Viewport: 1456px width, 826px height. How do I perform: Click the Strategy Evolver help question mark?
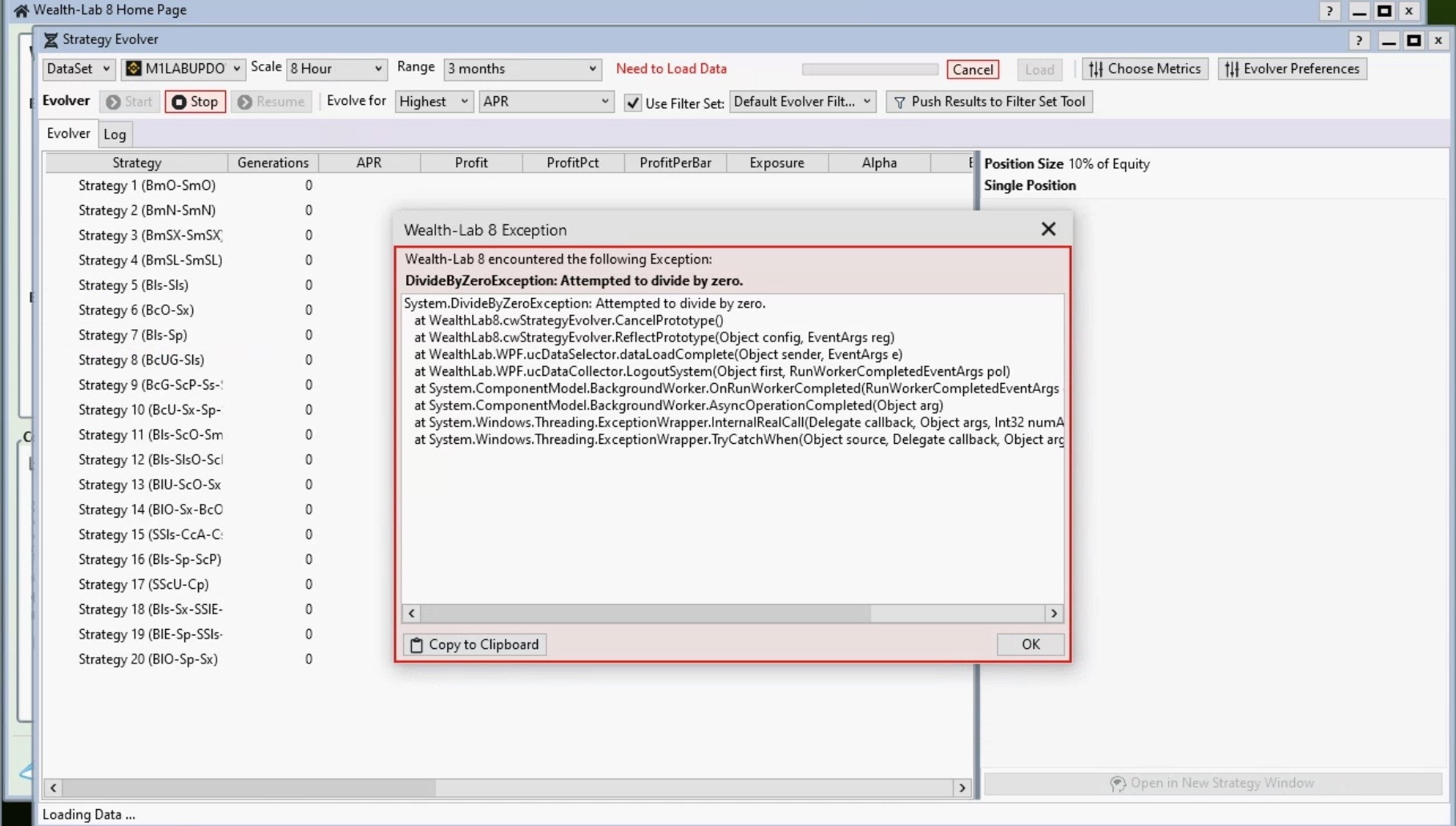coord(1358,40)
